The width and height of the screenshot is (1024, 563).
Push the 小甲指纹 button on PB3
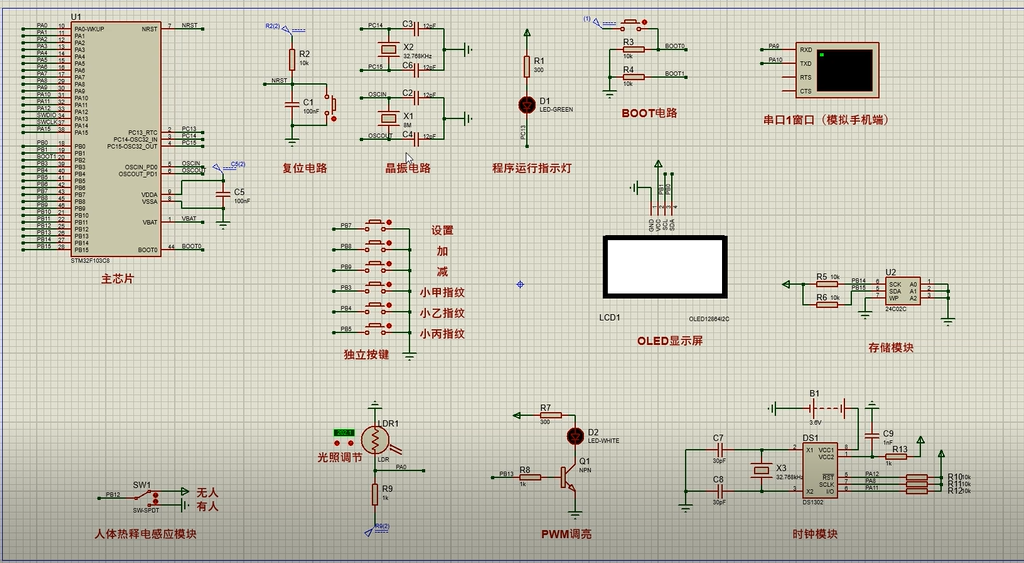tap(377, 288)
